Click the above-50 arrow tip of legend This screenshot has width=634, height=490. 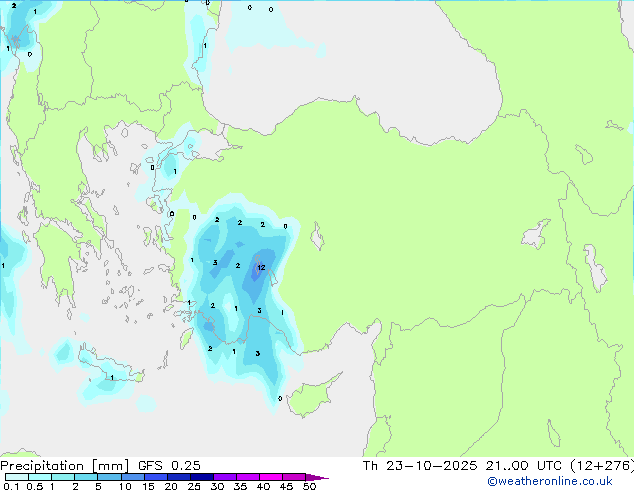317,477
